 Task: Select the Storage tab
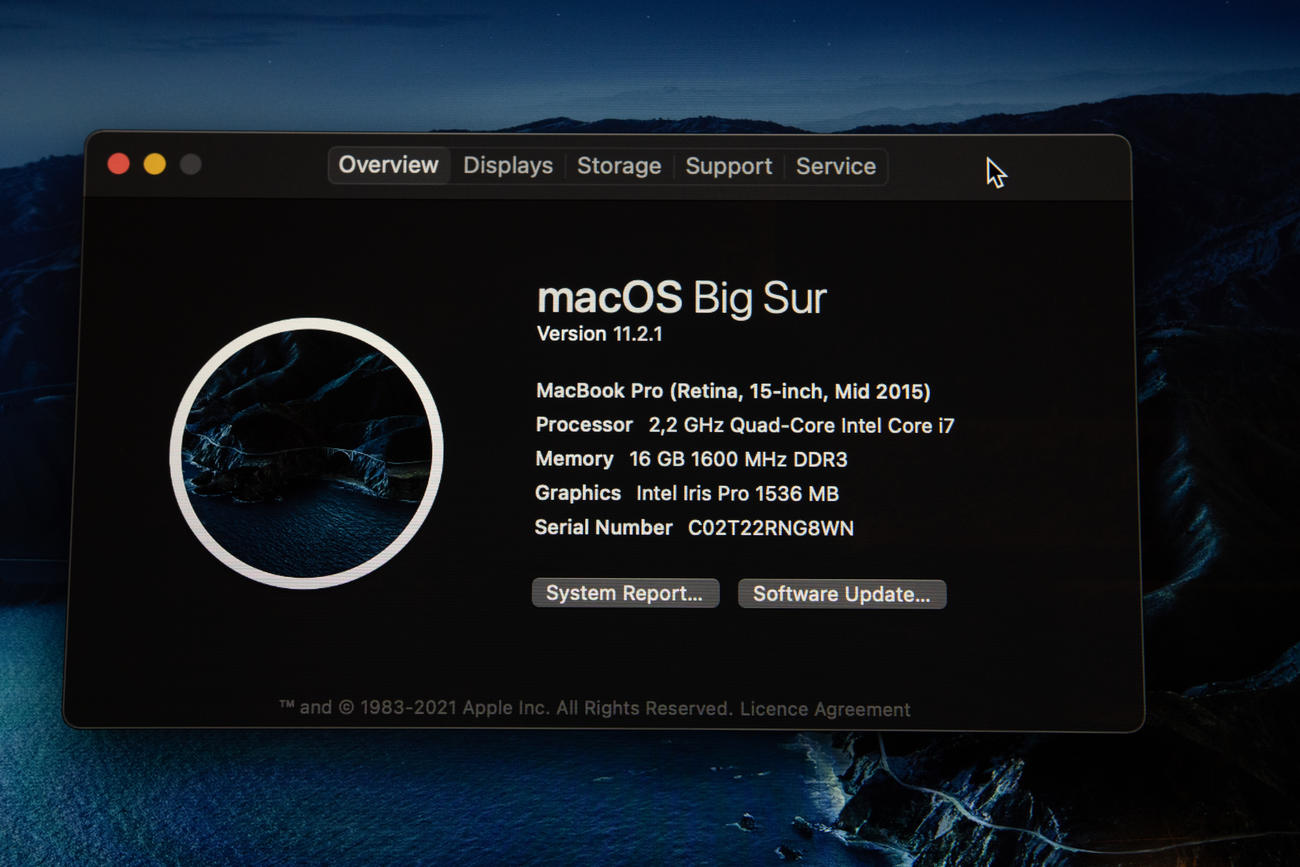point(619,166)
